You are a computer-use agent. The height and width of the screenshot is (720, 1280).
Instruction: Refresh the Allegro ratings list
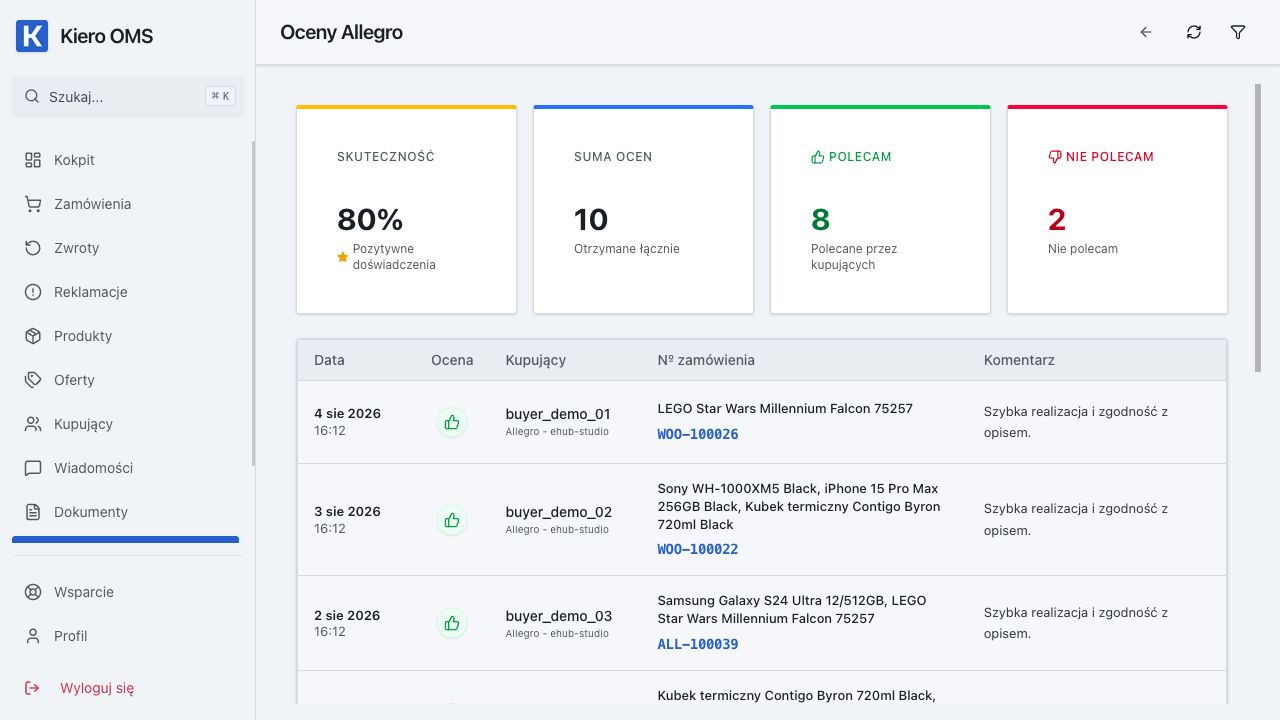[x=1194, y=32]
